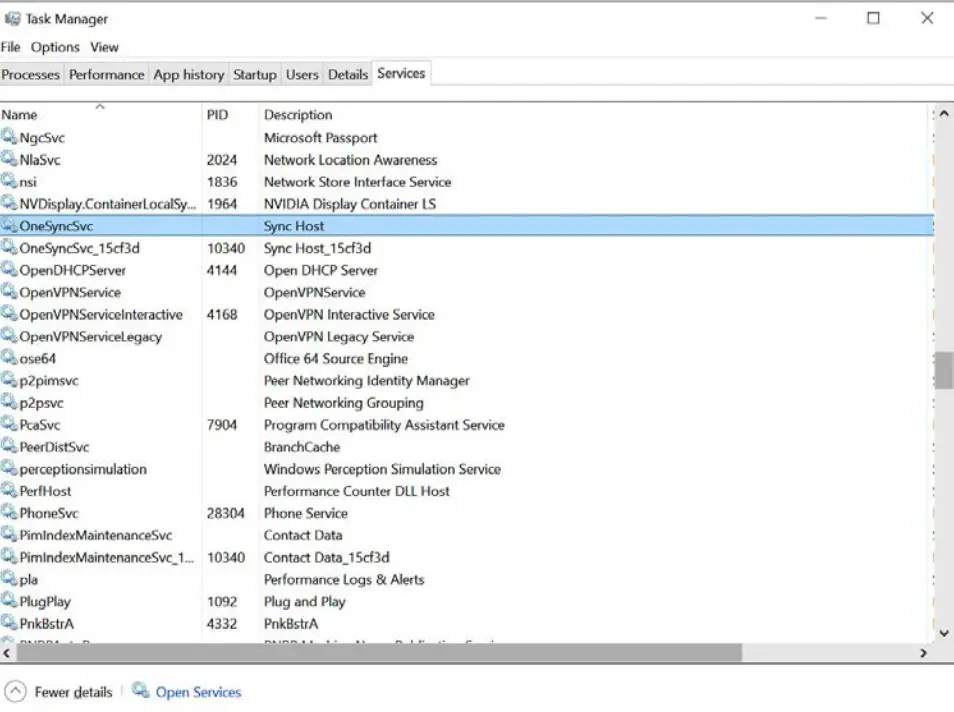Click the horizontal scrollbar right arrow

[923, 653]
